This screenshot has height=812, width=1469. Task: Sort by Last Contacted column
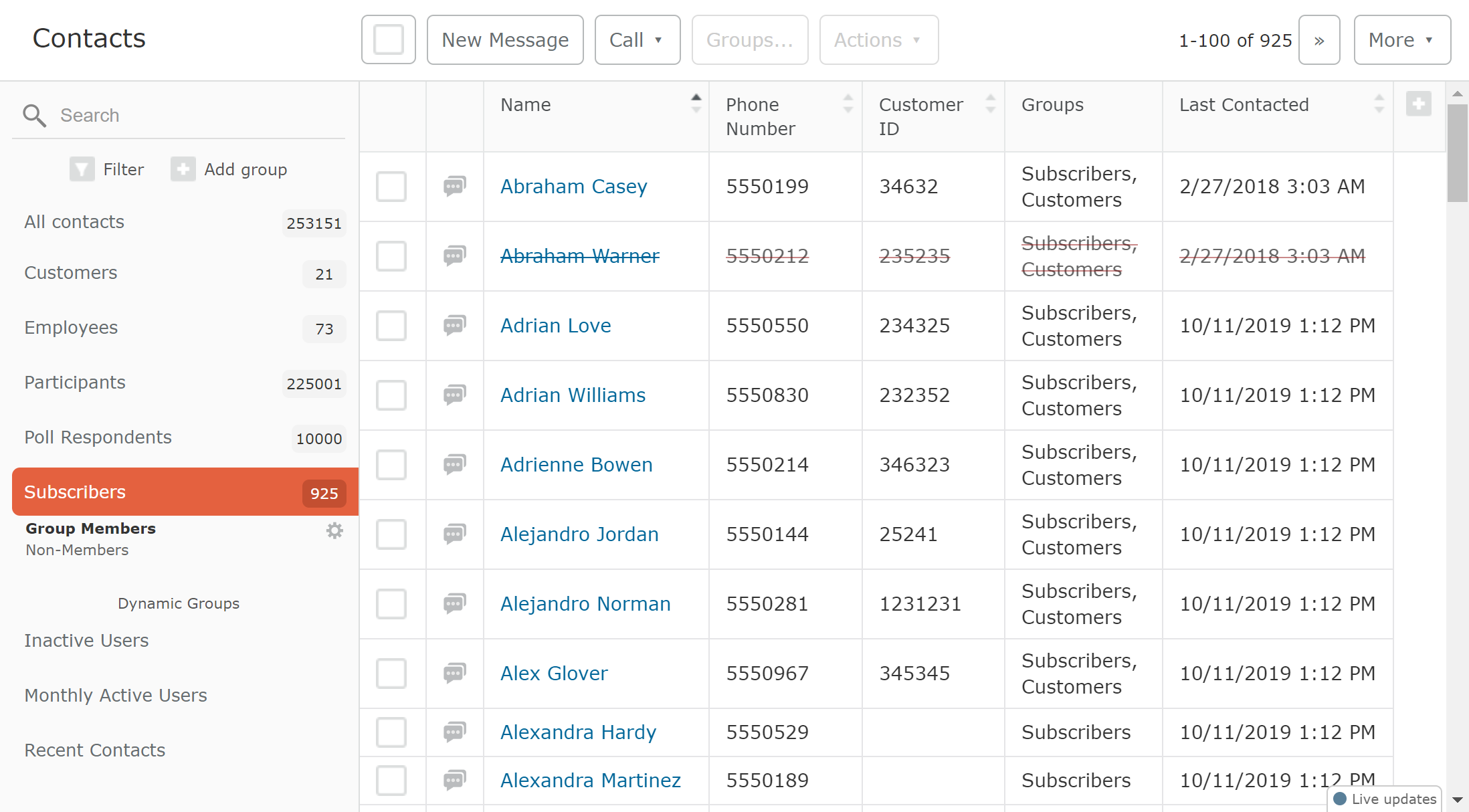[1379, 104]
